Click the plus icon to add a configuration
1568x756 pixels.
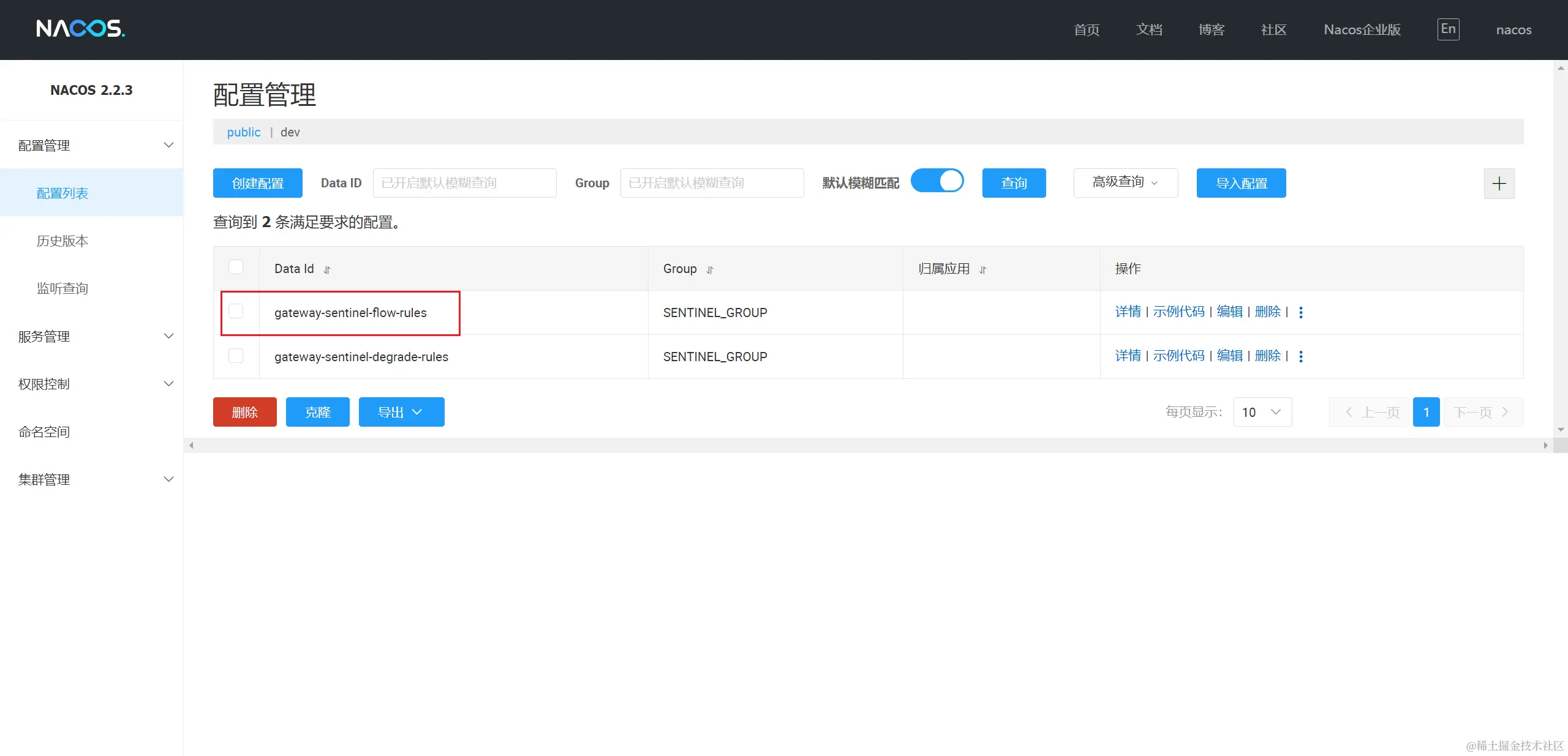point(1499,184)
